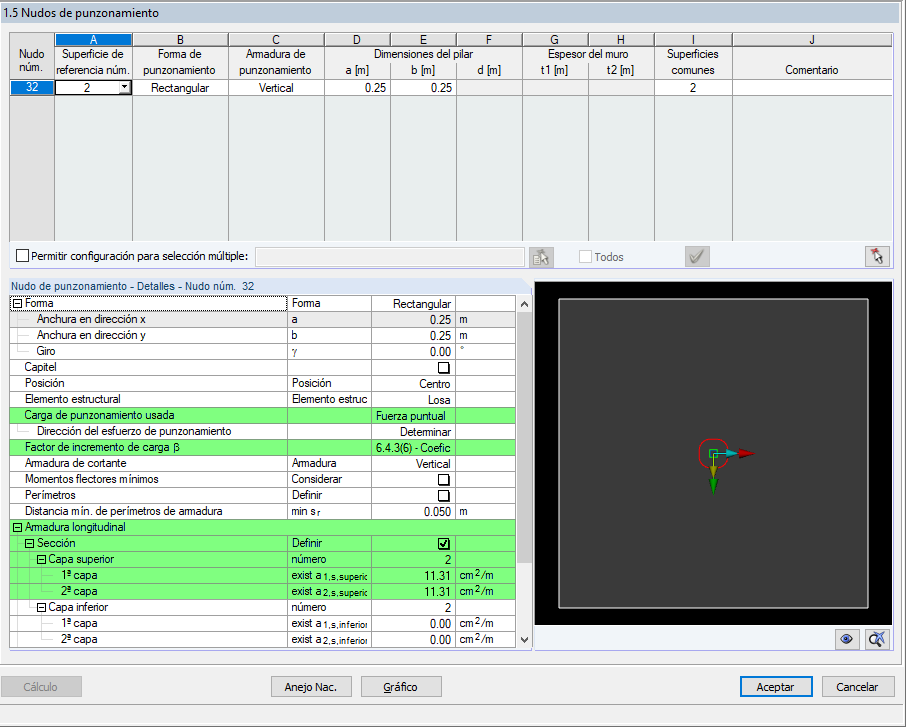Collapse the Capa superior node
Viewport: 906px width, 727px height.
[41, 559]
